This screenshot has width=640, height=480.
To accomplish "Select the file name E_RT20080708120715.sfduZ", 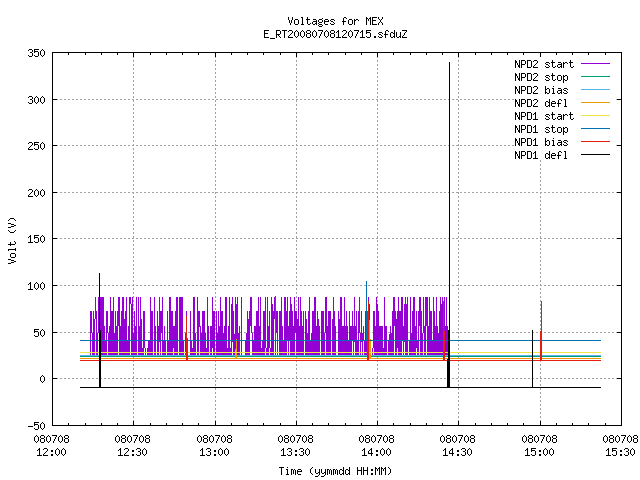I will (335, 34).
